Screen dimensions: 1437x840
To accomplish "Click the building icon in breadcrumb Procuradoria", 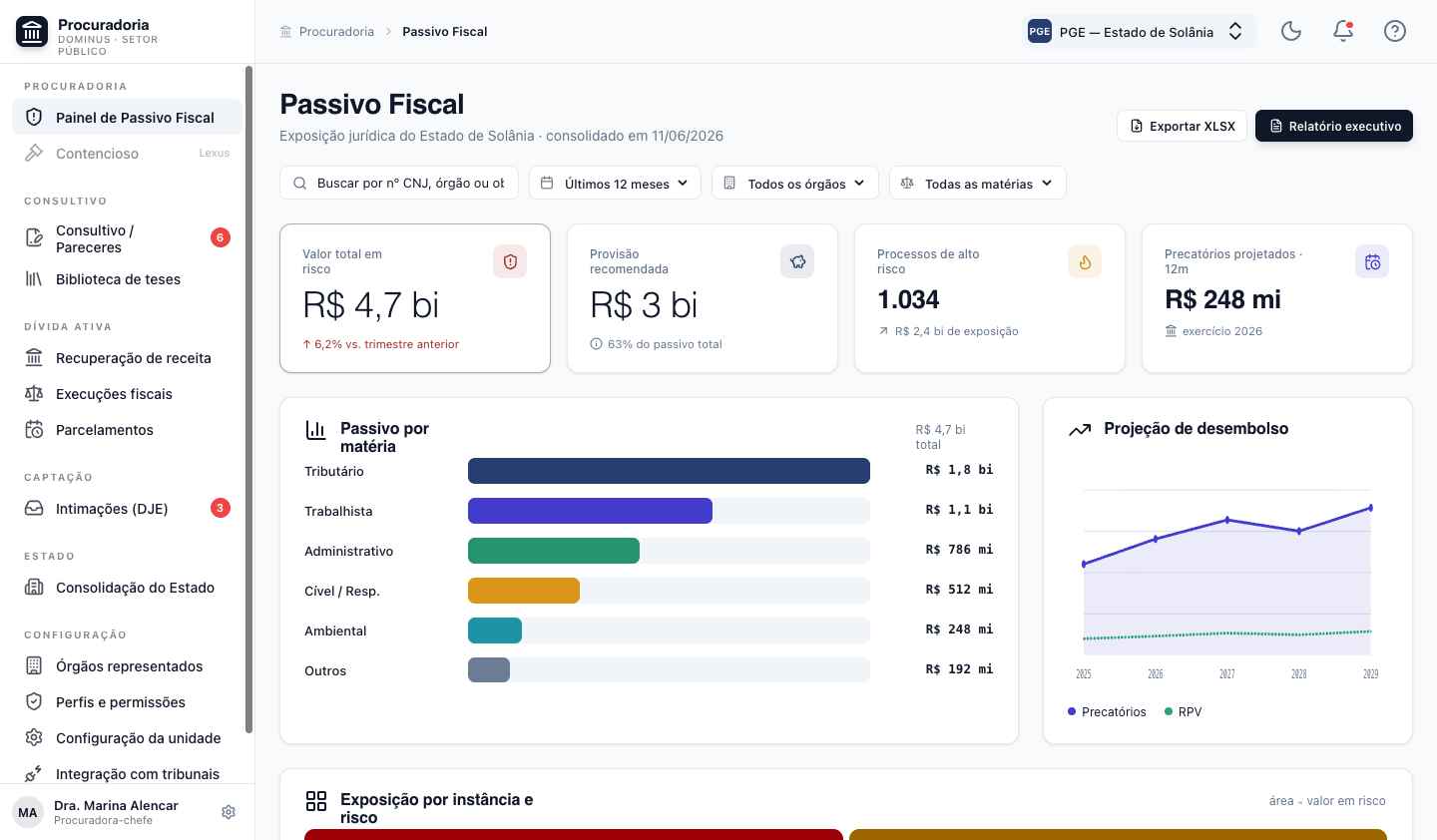I will click(286, 32).
